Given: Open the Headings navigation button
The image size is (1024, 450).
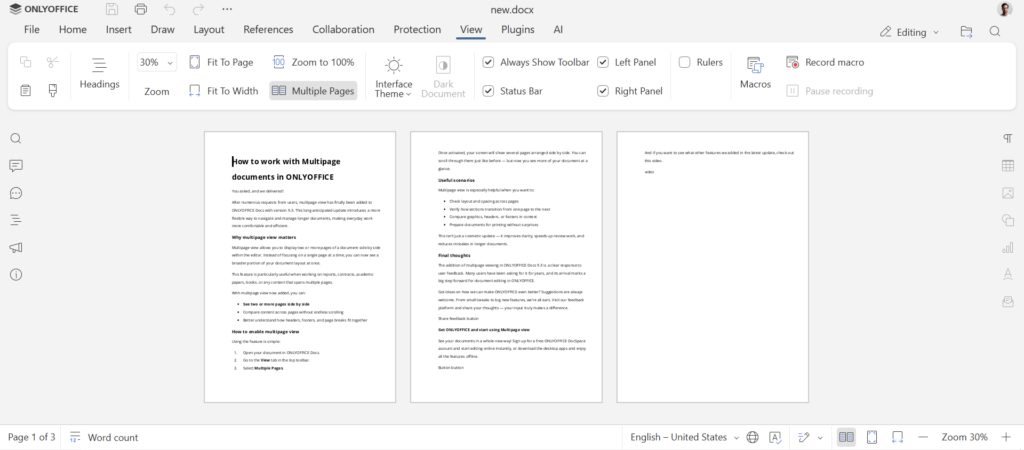Looking at the screenshot, I should [x=99, y=74].
